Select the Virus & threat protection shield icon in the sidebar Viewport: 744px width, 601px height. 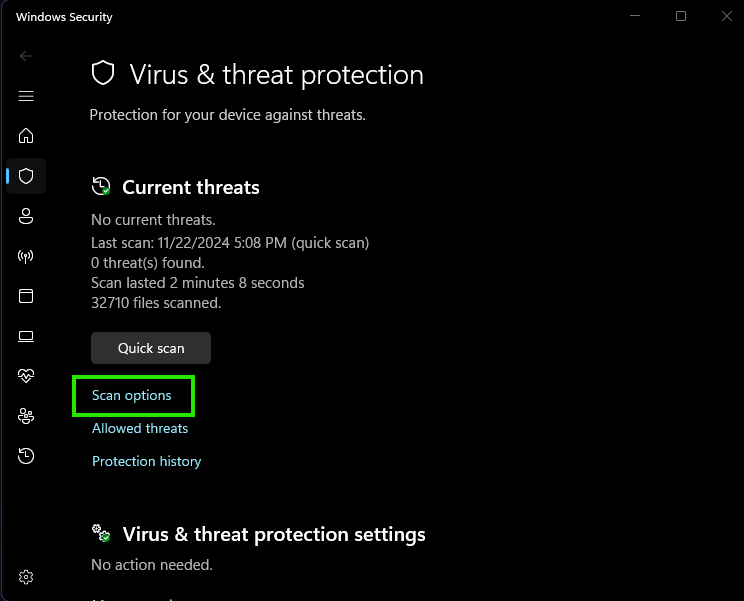coord(26,176)
